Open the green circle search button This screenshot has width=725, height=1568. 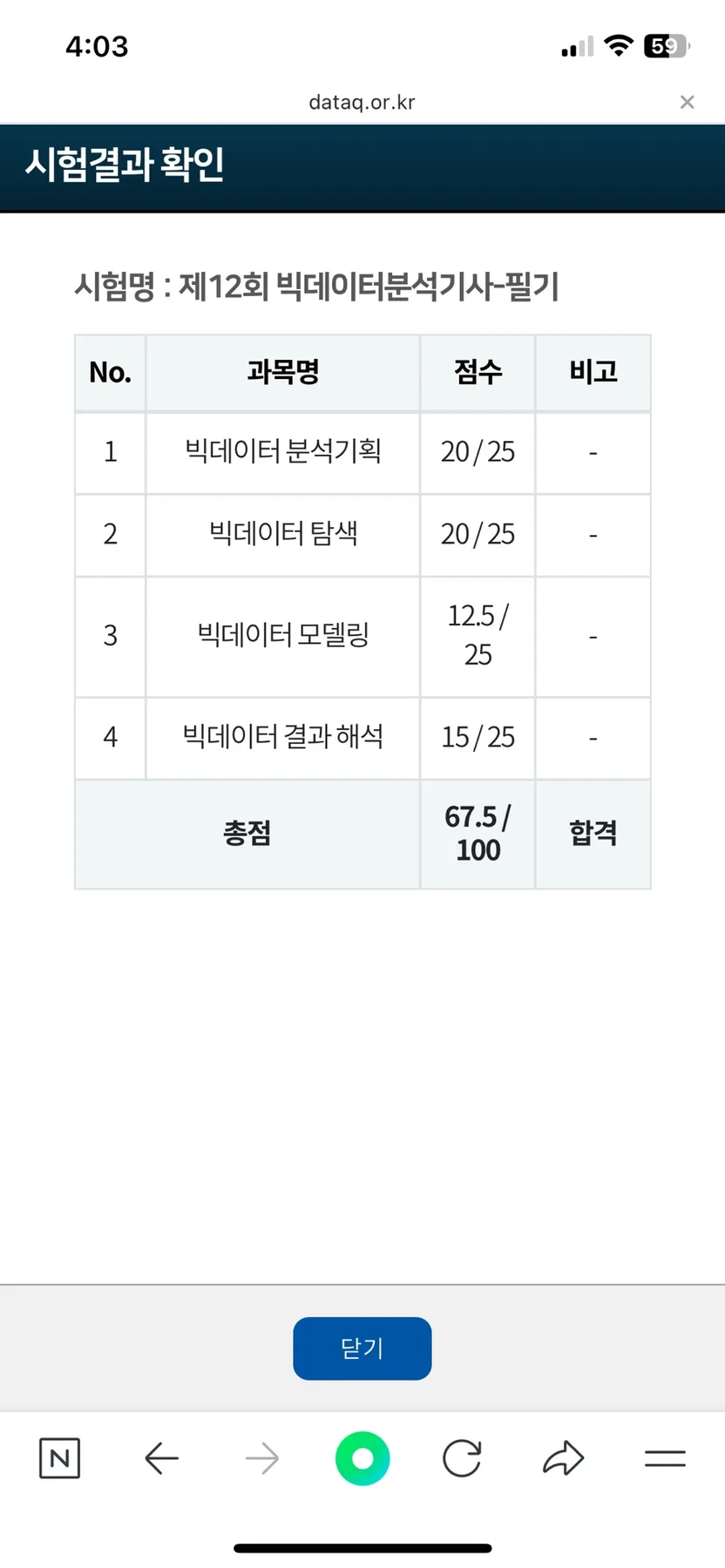pos(362,1457)
